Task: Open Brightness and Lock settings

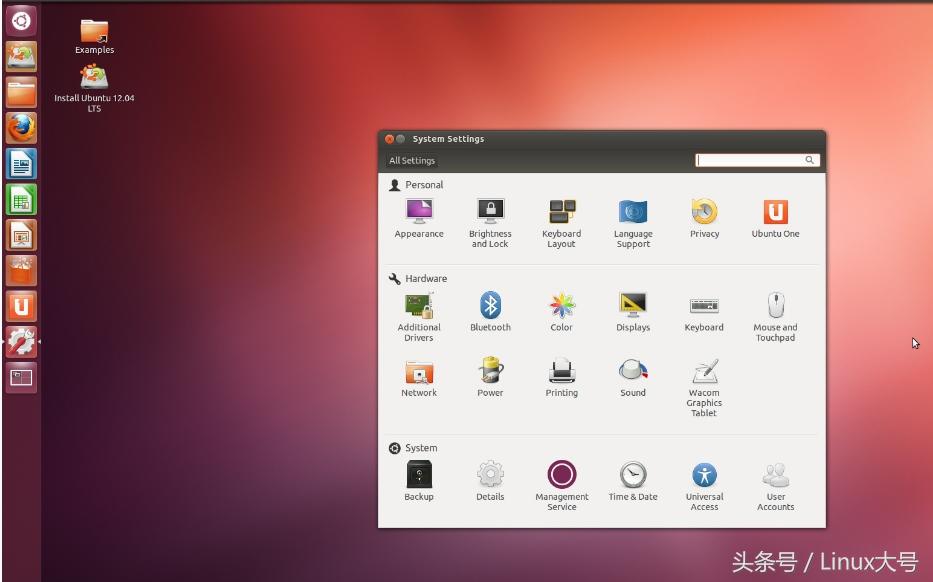Action: point(490,223)
